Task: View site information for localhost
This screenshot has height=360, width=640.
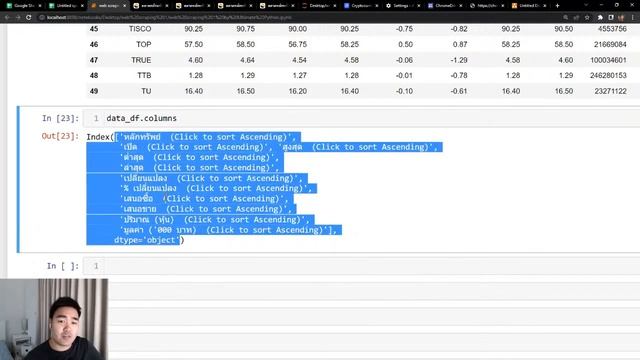Action: [x=42, y=18]
